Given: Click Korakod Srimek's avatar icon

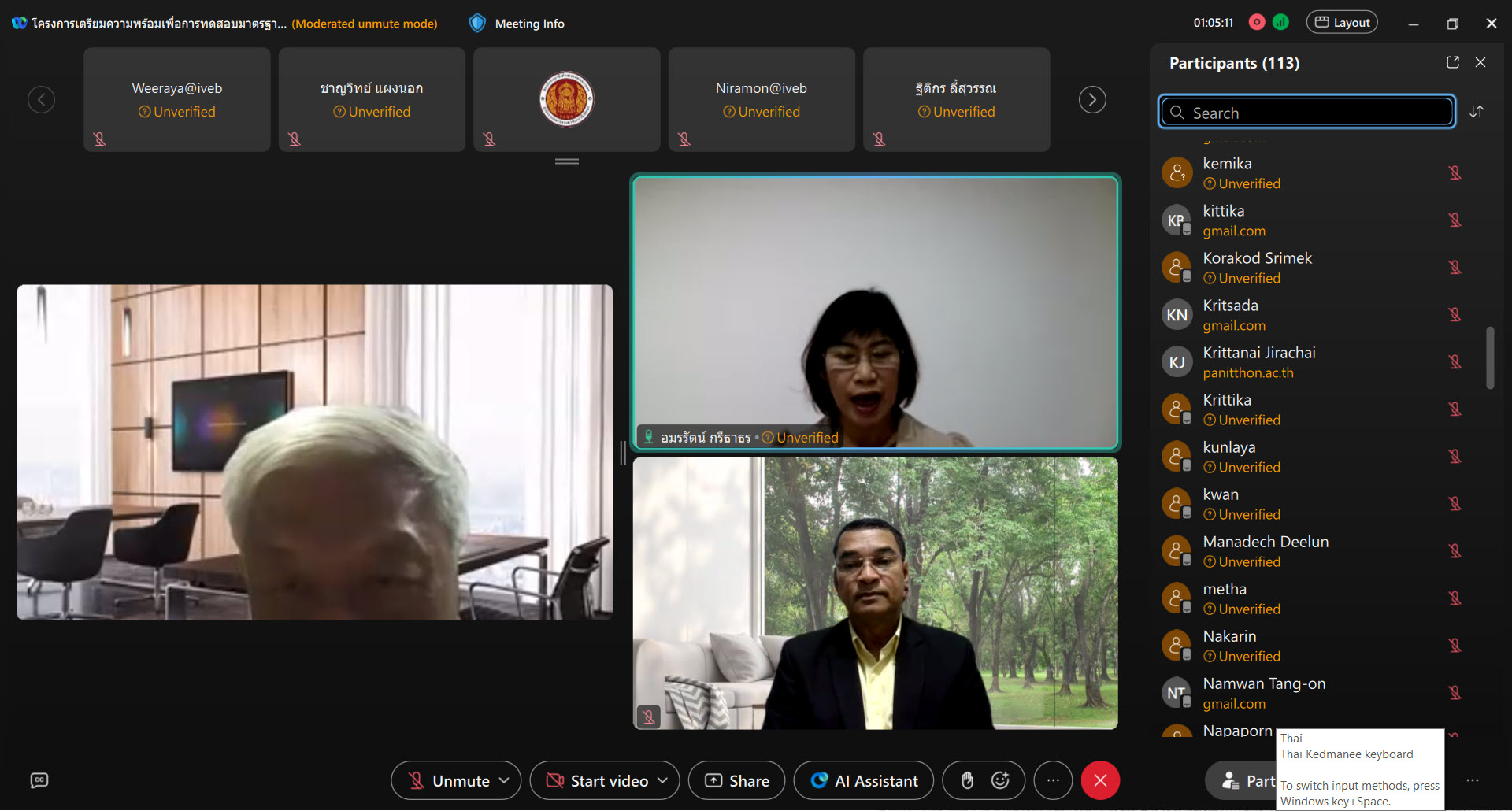Looking at the screenshot, I should coord(1177,267).
